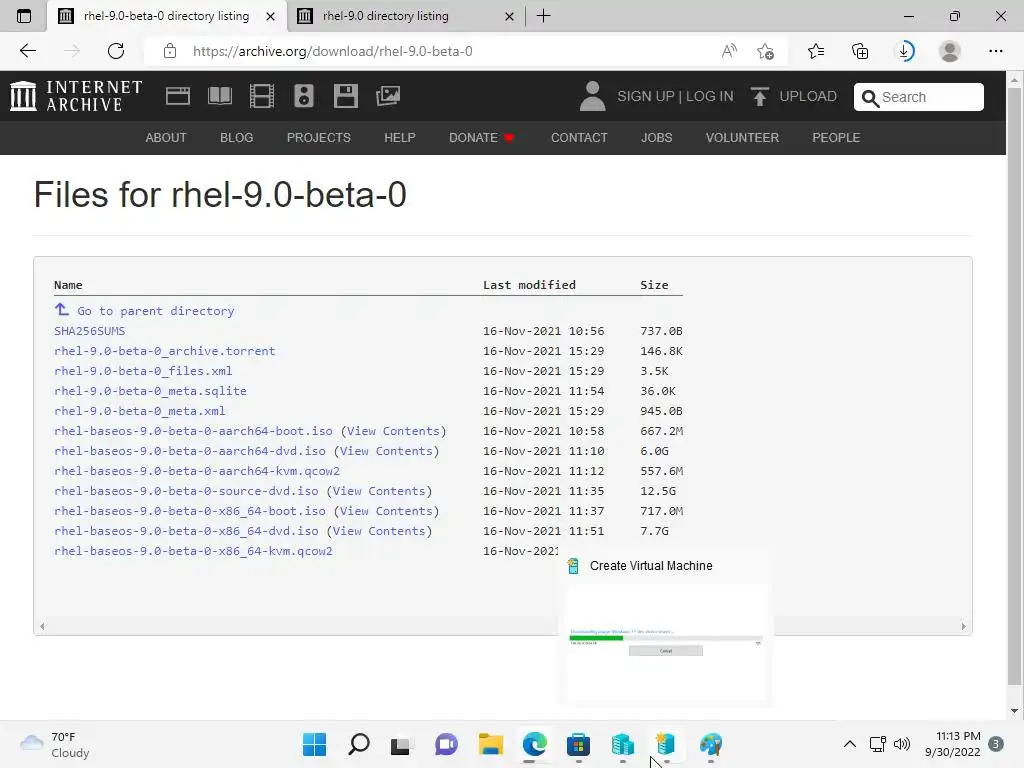Click the Internet Archive logo
This screenshot has width=1024, height=768.
(x=76, y=96)
